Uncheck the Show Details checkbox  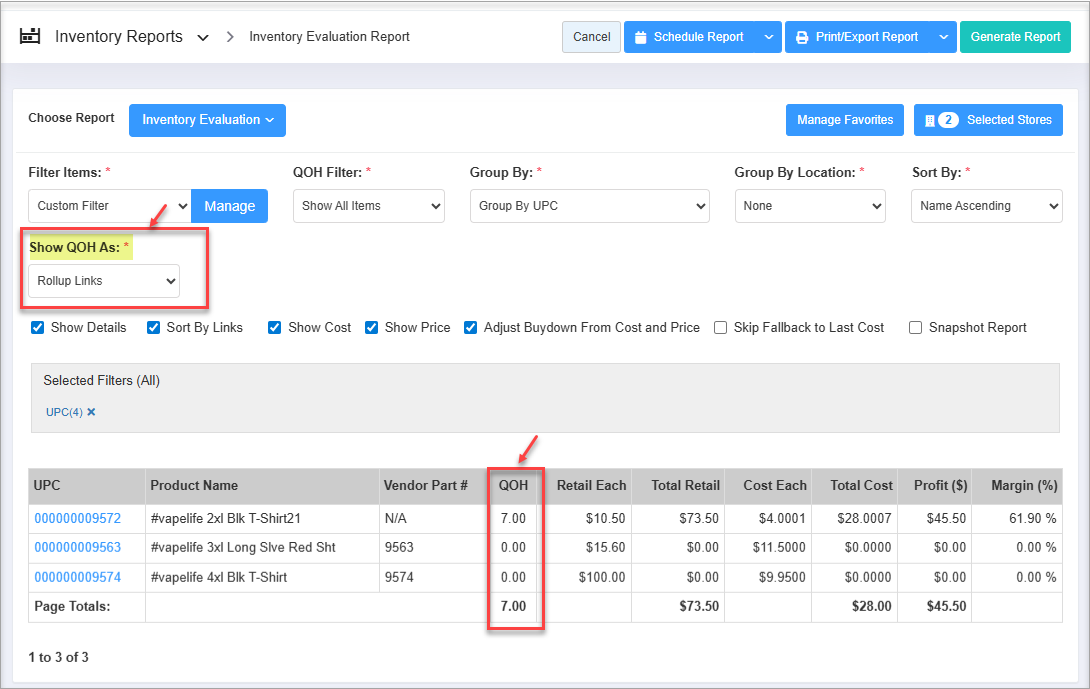38,327
